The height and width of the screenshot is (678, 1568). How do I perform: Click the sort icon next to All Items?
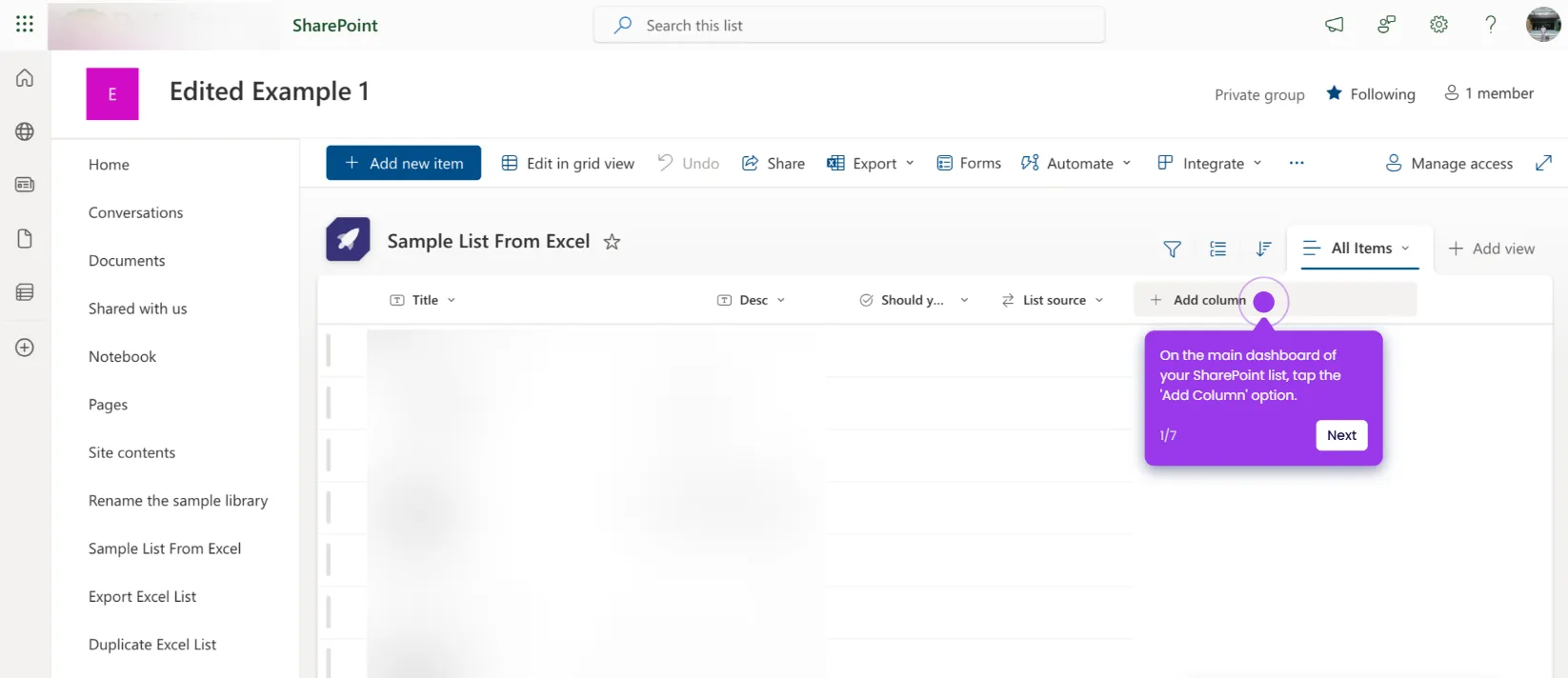pos(1263,249)
